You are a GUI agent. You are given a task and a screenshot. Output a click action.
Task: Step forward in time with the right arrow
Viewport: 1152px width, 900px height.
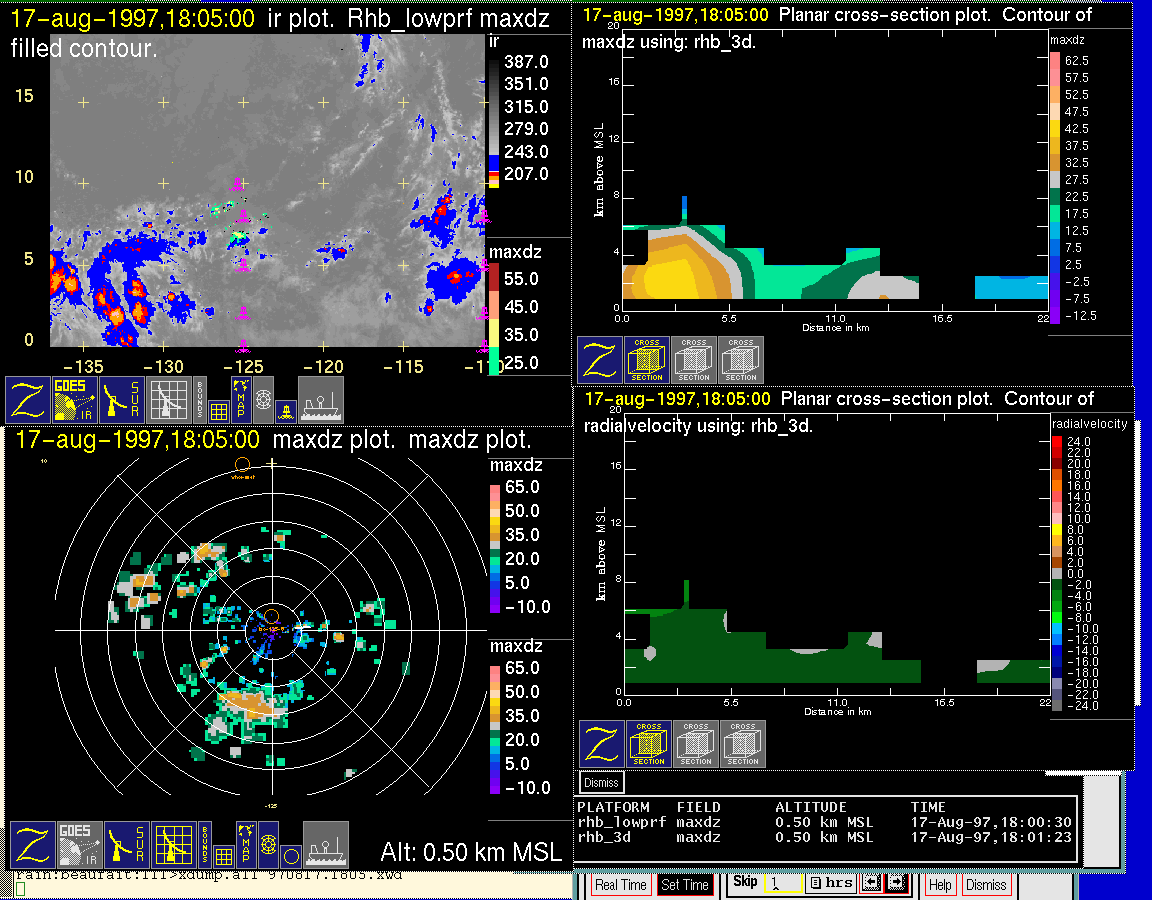coord(895,884)
